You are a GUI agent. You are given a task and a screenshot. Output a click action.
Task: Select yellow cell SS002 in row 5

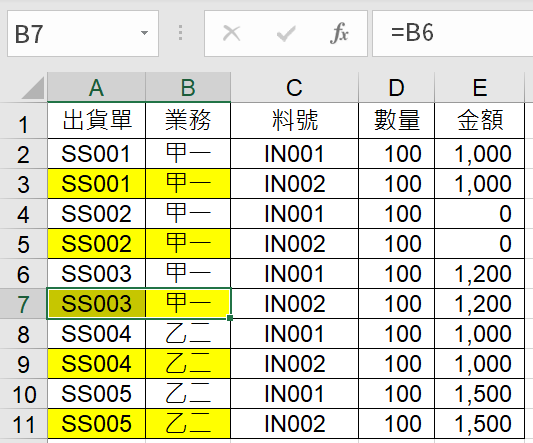pos(97,243)
